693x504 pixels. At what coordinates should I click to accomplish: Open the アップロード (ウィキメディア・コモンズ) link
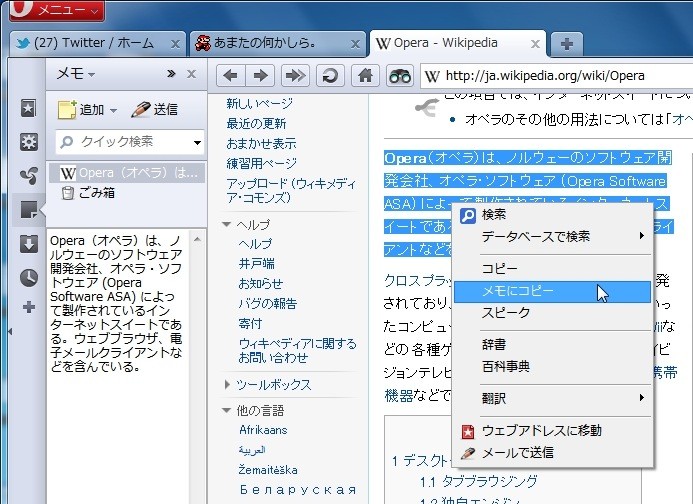click(291, 190)
